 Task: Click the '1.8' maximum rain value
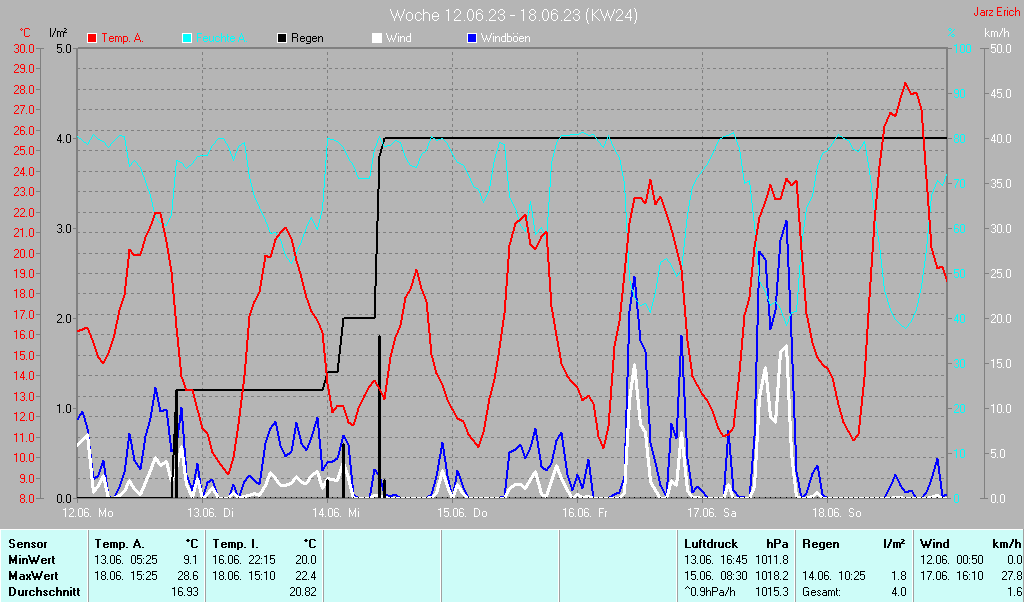point(899,577)
